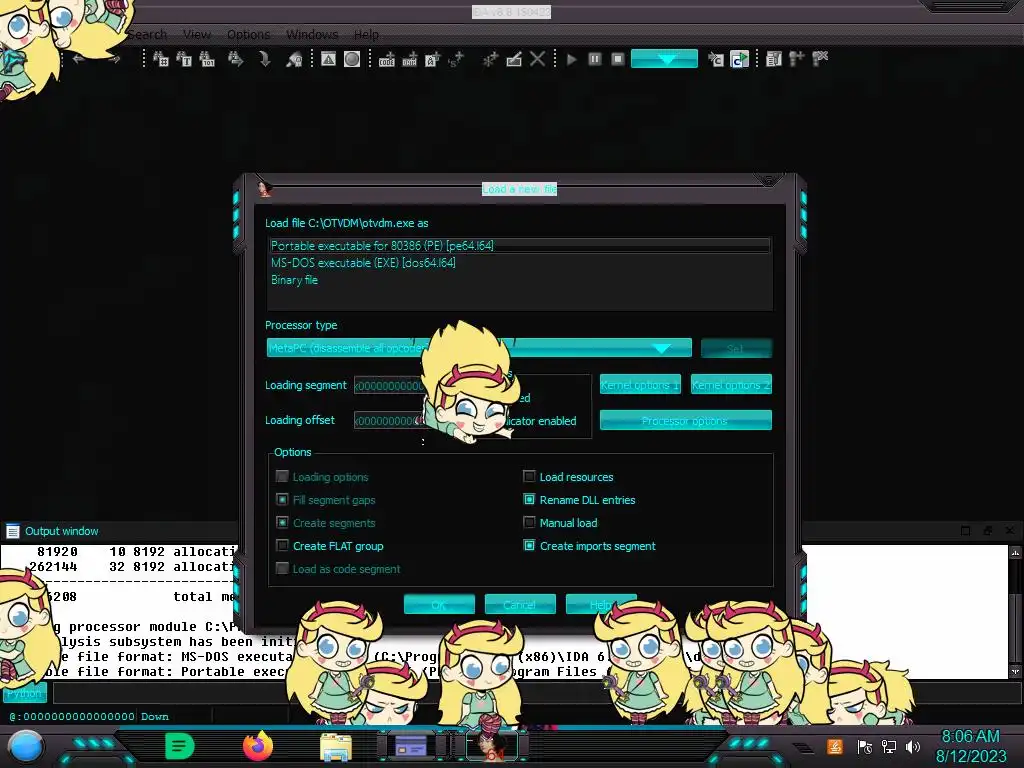Click the dialog's Help button
The image size is (1024, 768).
pos(601,604)
